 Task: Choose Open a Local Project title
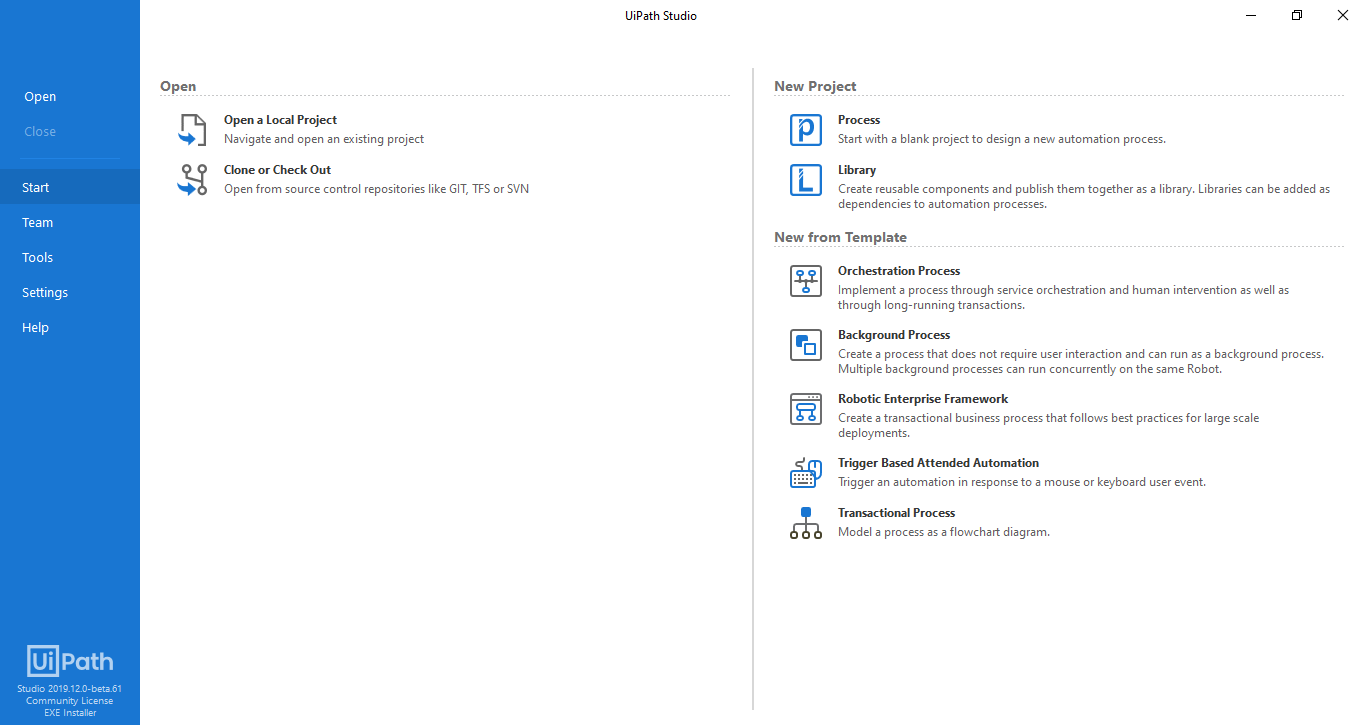point(280,120)
